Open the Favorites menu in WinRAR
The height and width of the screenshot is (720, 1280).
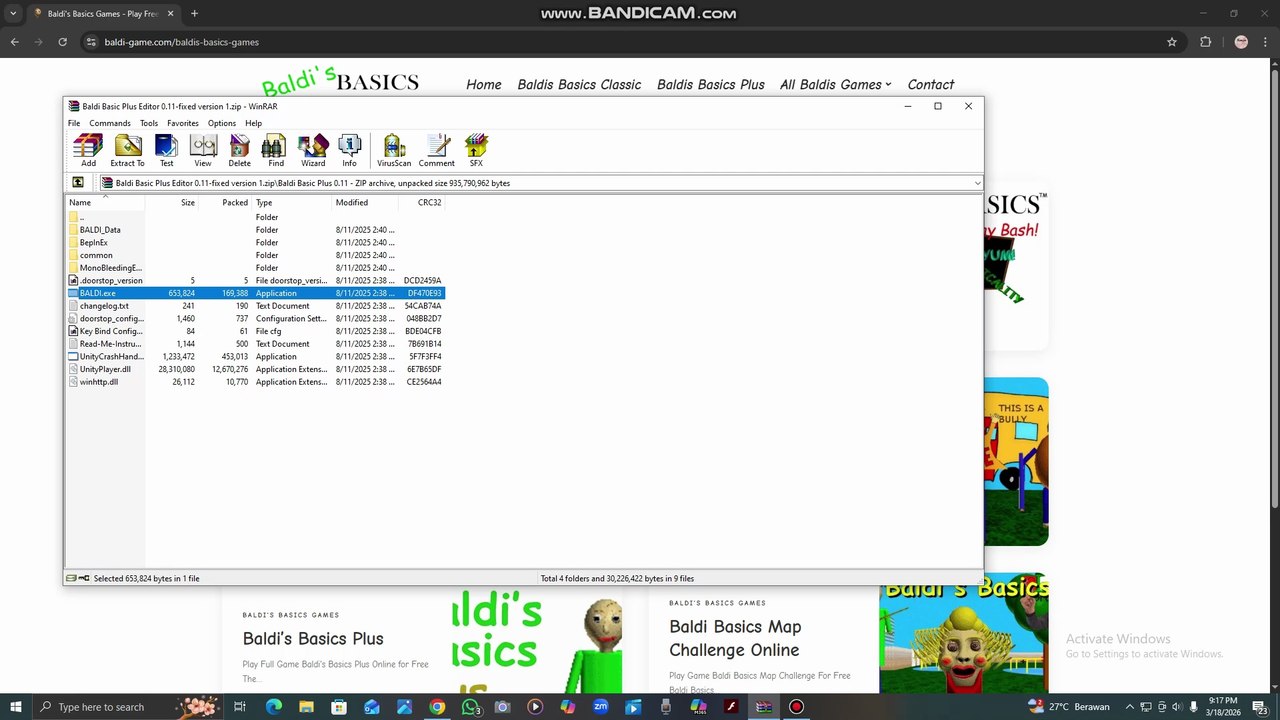183,123
